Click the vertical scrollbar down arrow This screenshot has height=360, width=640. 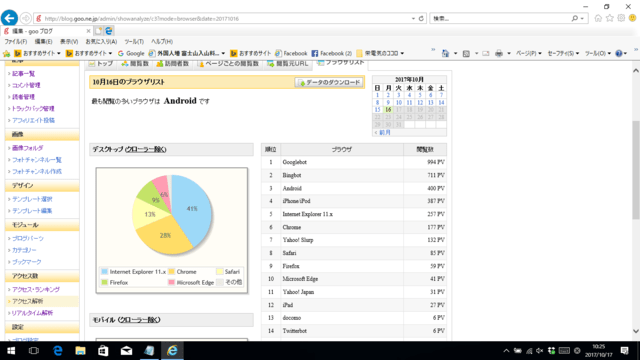[636, 331]
